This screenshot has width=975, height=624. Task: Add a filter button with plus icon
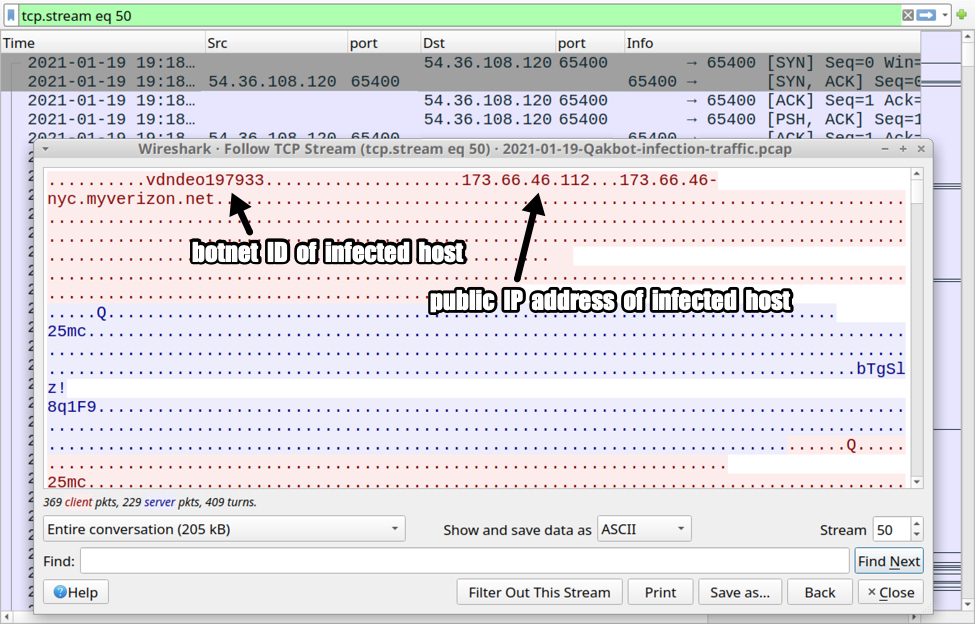click(x=961, y=16)
